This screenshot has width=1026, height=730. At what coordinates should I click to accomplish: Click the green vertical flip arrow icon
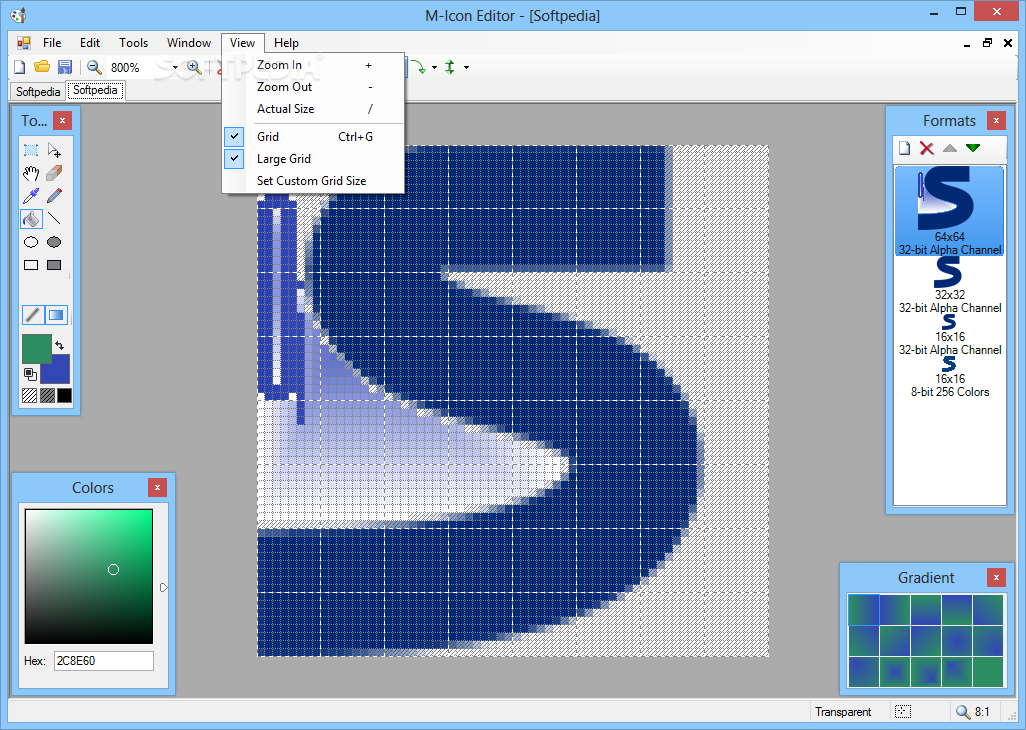tap(450, 67)
